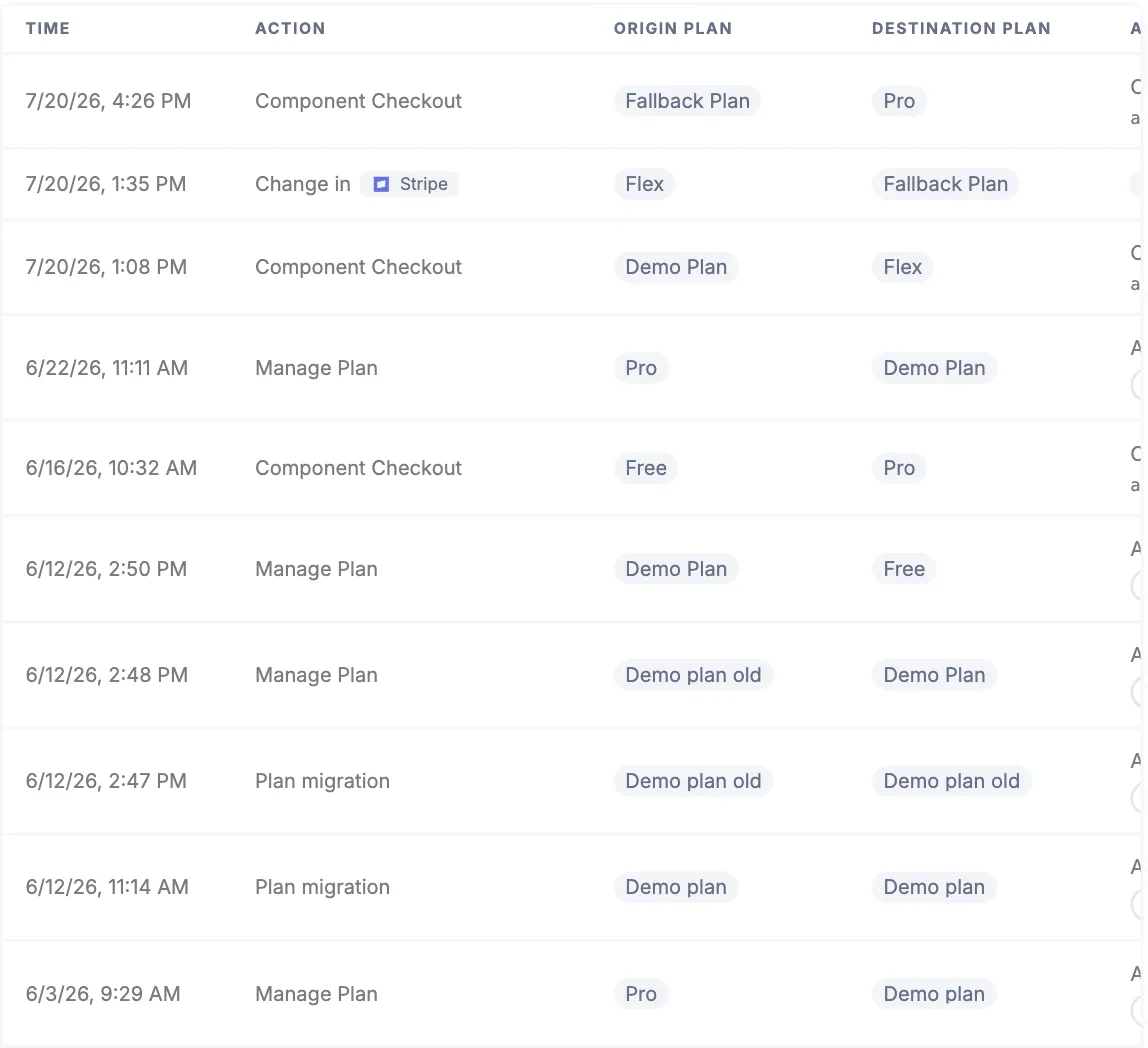1148x1048 pixels.
Task: Click the TIME column header
Action: coord(48,29)
